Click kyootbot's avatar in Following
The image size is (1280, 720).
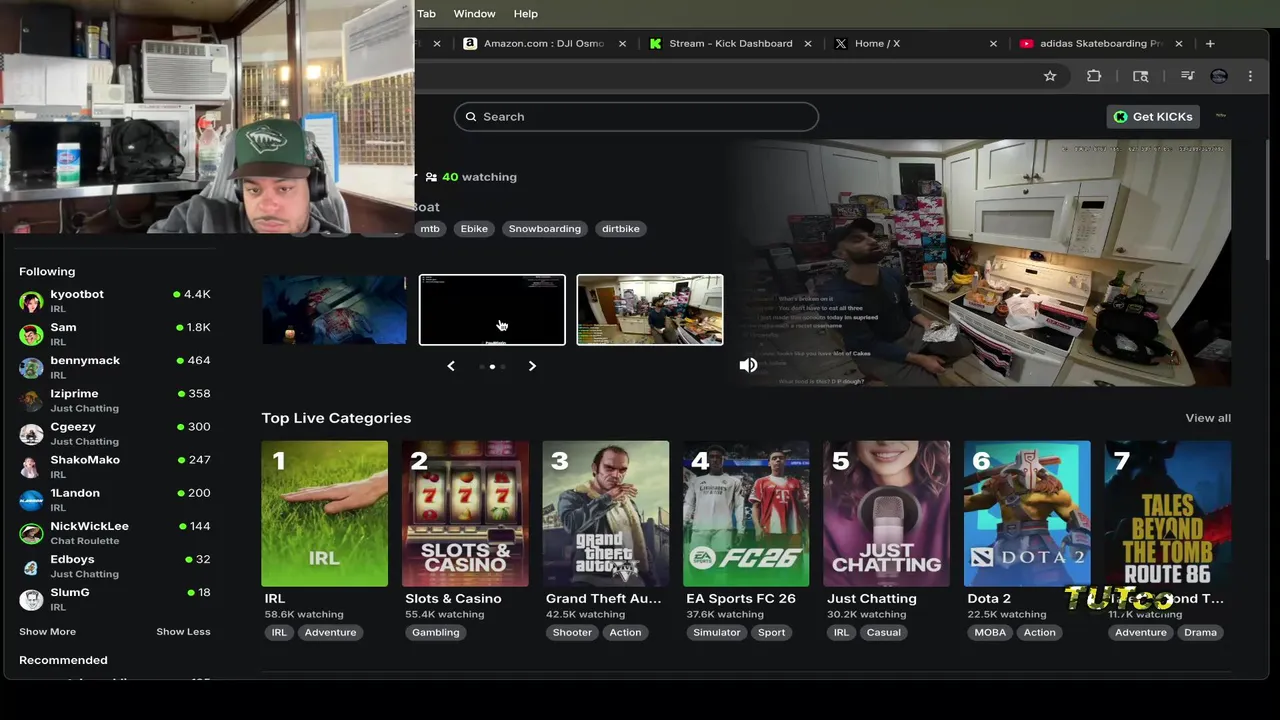tap(31, 301)
